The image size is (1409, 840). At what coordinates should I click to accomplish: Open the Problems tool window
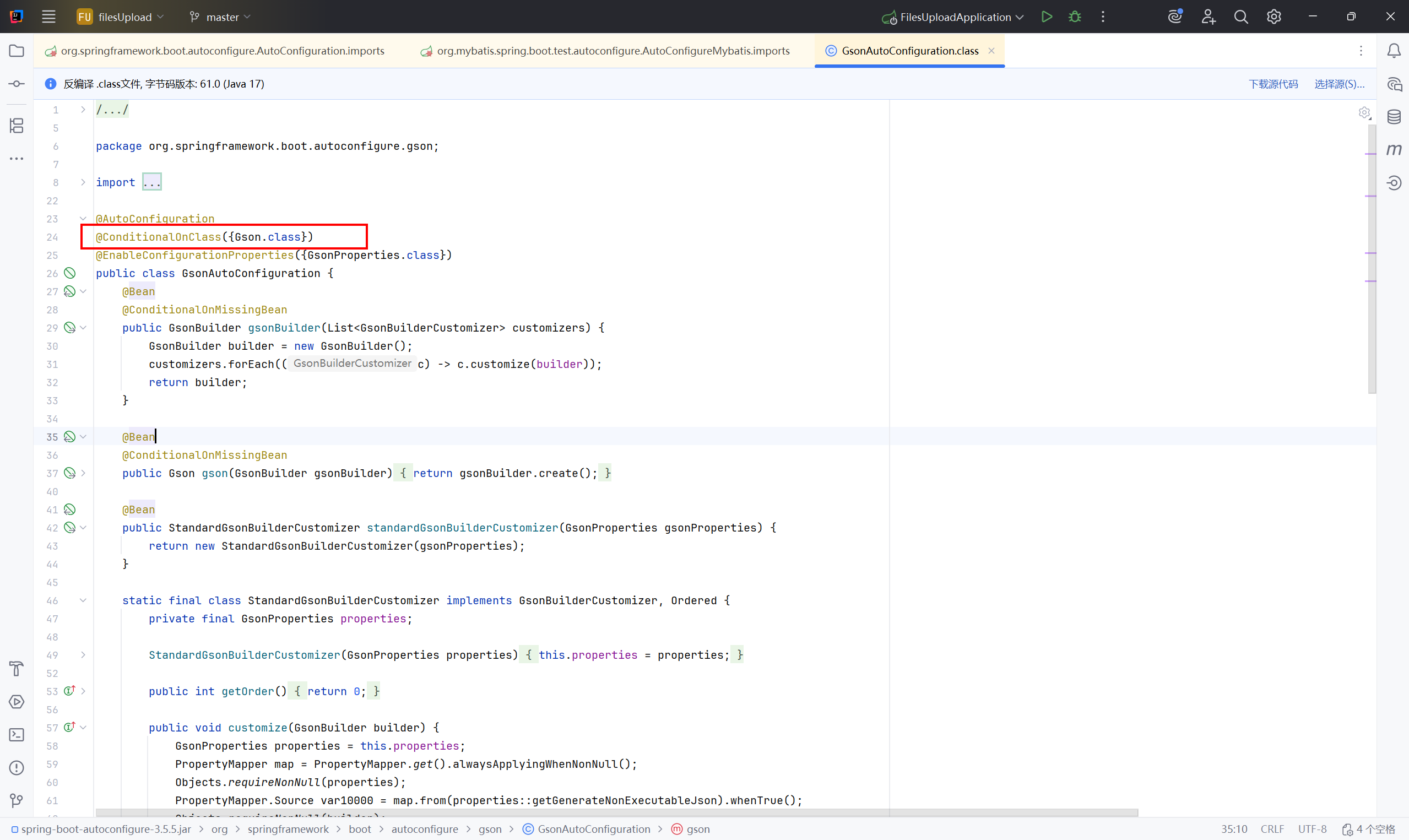pyautogui.click(x=17, y=767)
